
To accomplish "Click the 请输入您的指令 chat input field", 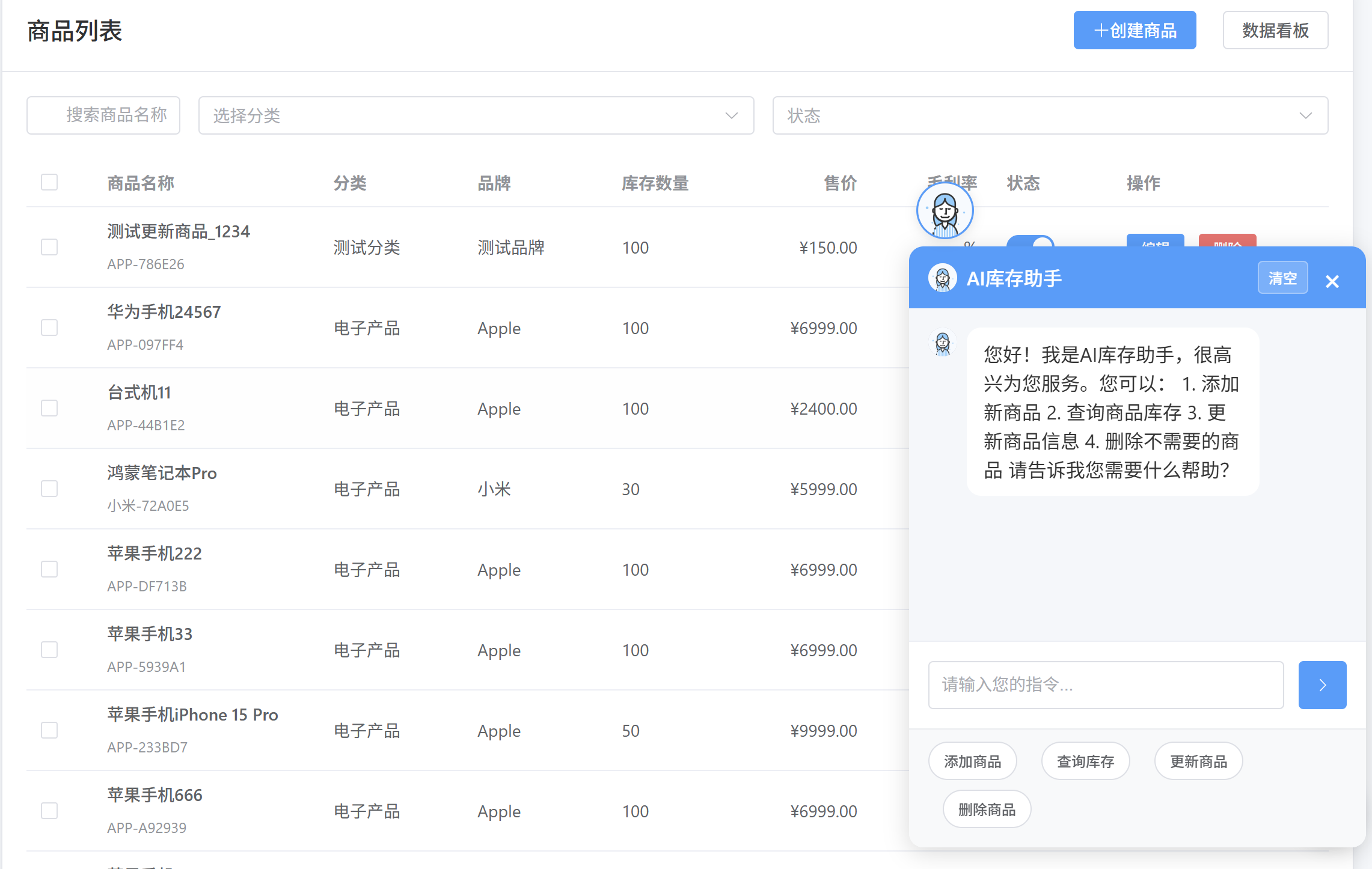I will pyautogui.click(x=1105, y=685).
